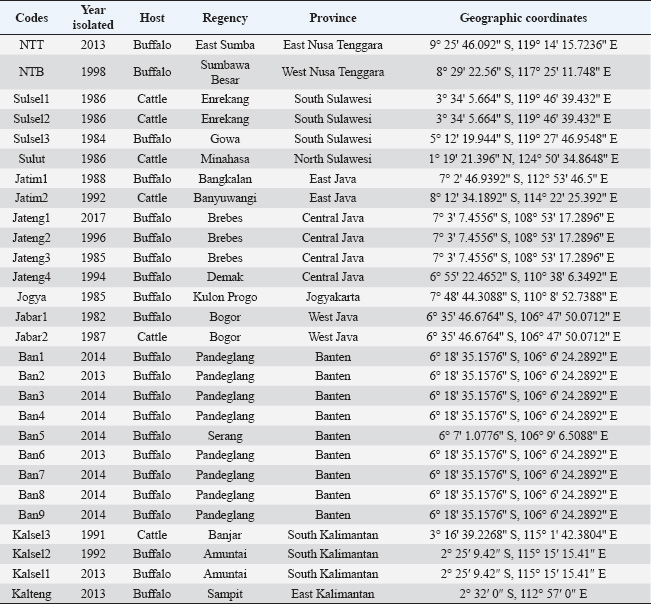Select the Sulsel3 code cell
651x604 pixels.
coord(30,138)
